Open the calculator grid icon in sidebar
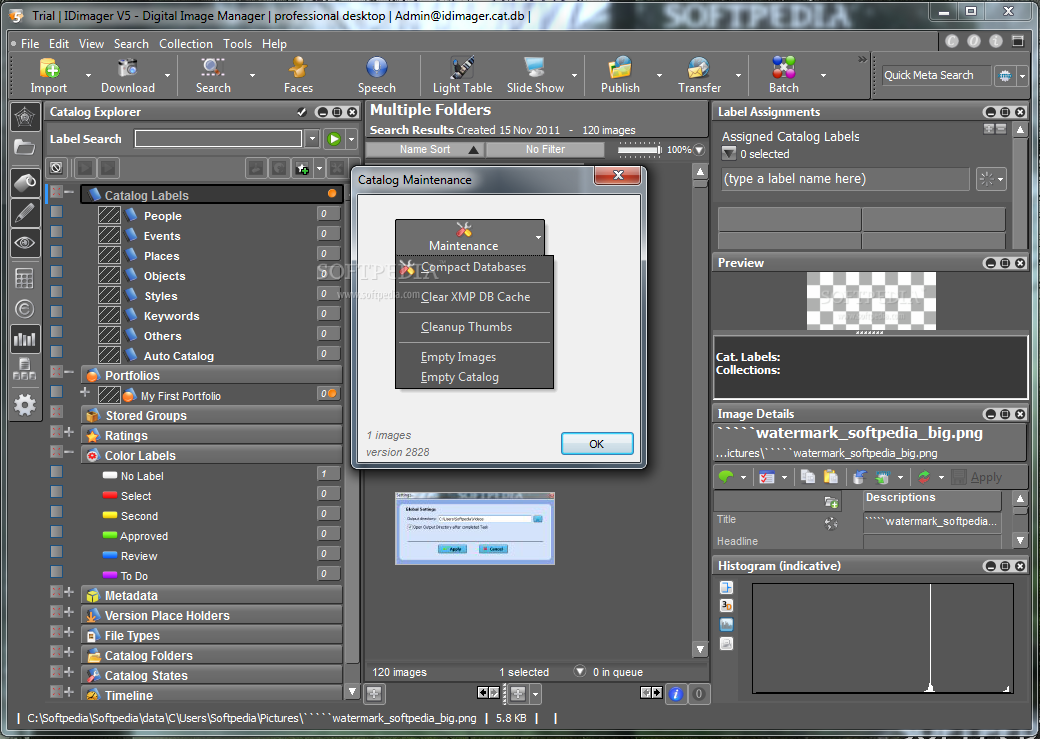This screenshot has width=1040, height=739. [x=25, y=278]
